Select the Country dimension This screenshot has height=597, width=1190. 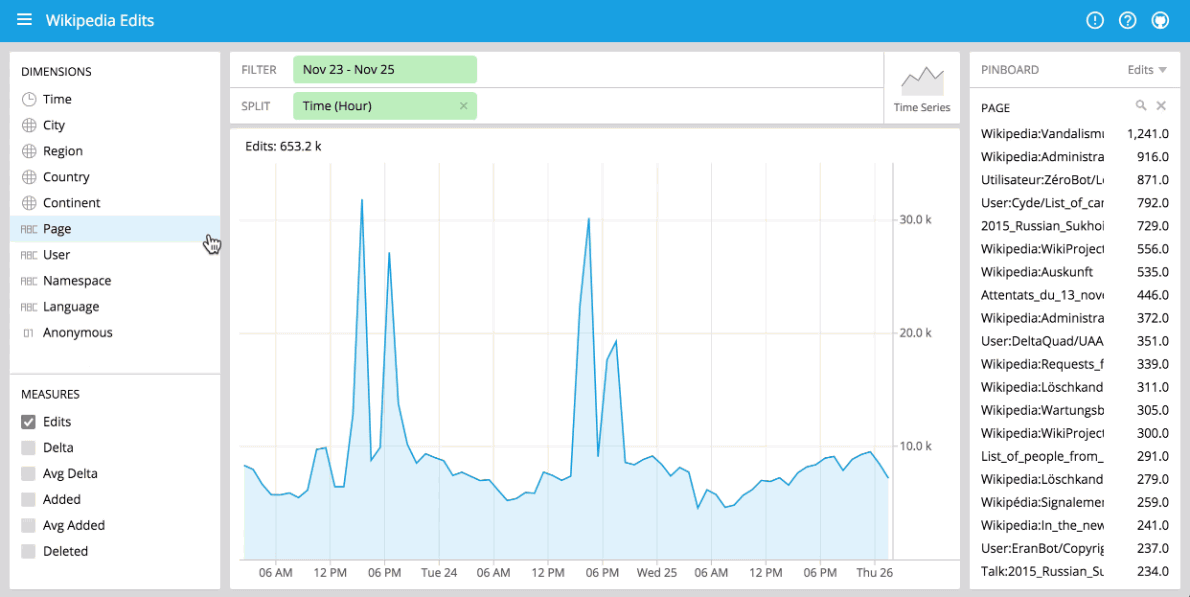[x=115, y=177]
